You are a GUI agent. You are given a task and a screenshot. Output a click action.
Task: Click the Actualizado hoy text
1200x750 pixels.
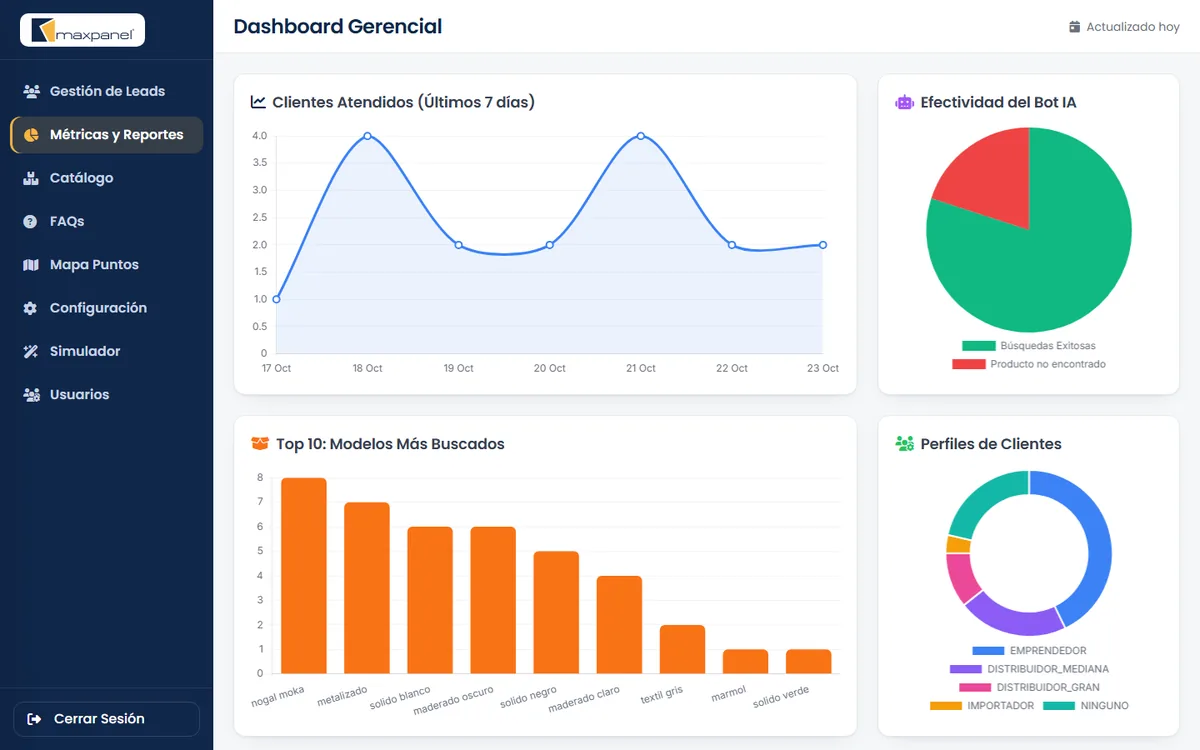point(1133,27)
